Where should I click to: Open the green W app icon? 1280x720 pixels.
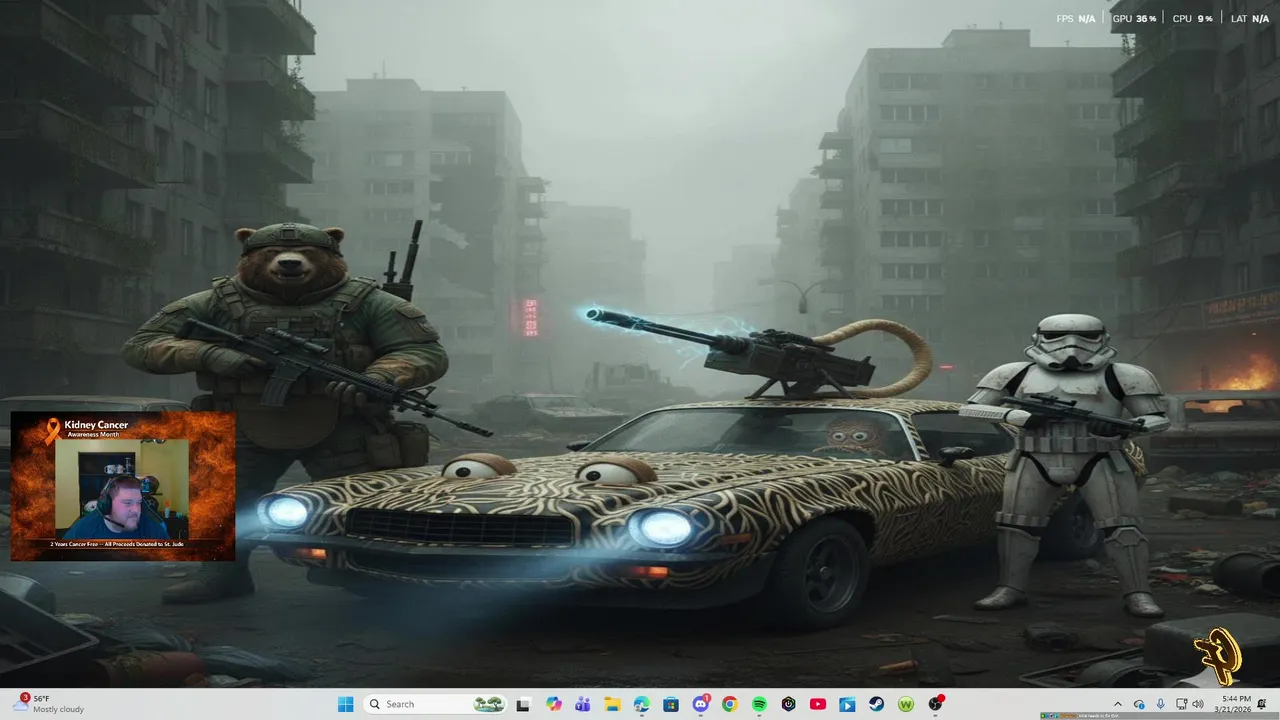click(x=906, y=704)
